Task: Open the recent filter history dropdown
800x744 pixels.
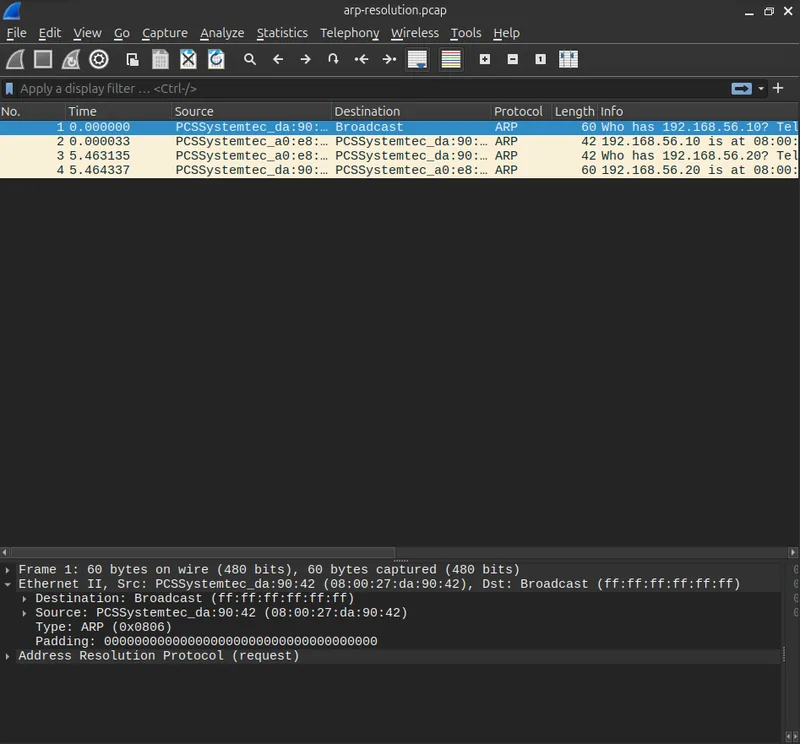Action: 761,89
